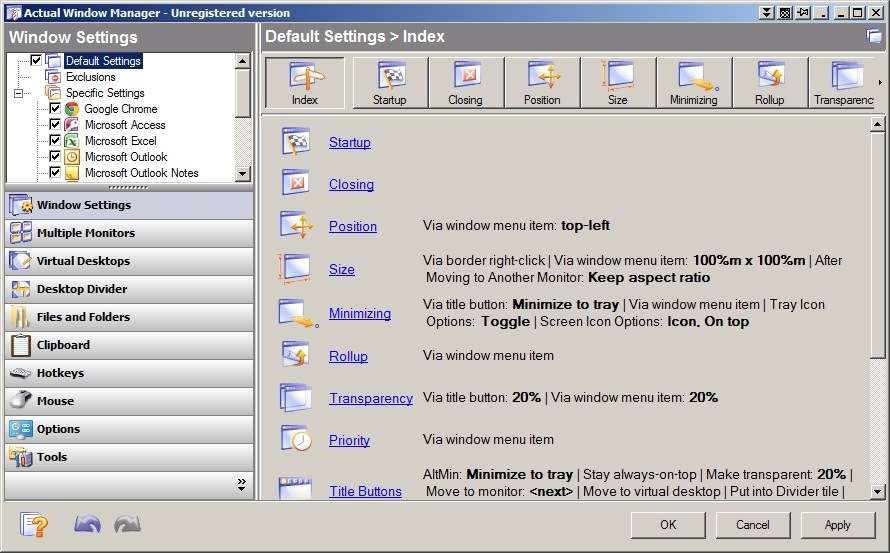This screenshot has height=553, width=890.
Task: Select the Index toolbar tab
Action: click(x=305, y=83)
